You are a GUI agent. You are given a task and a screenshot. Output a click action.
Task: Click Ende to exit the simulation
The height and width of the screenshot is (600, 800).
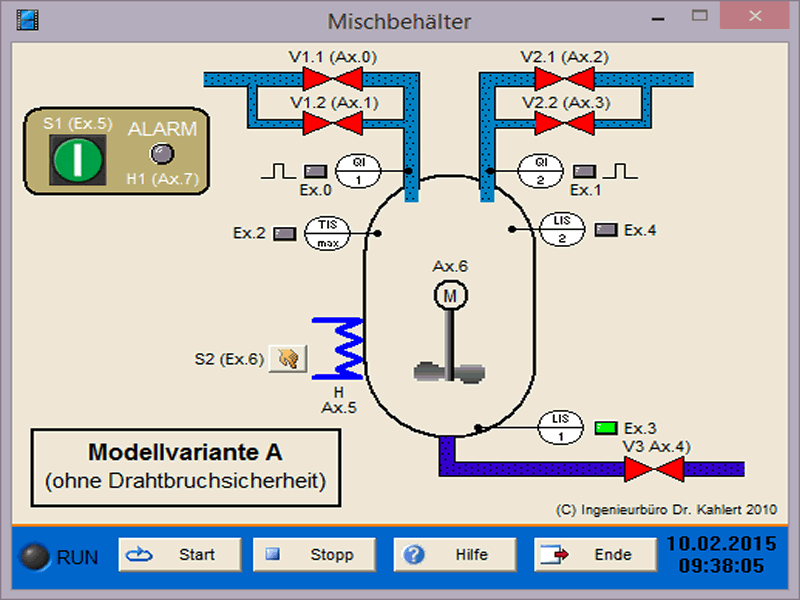pos(595,554)
